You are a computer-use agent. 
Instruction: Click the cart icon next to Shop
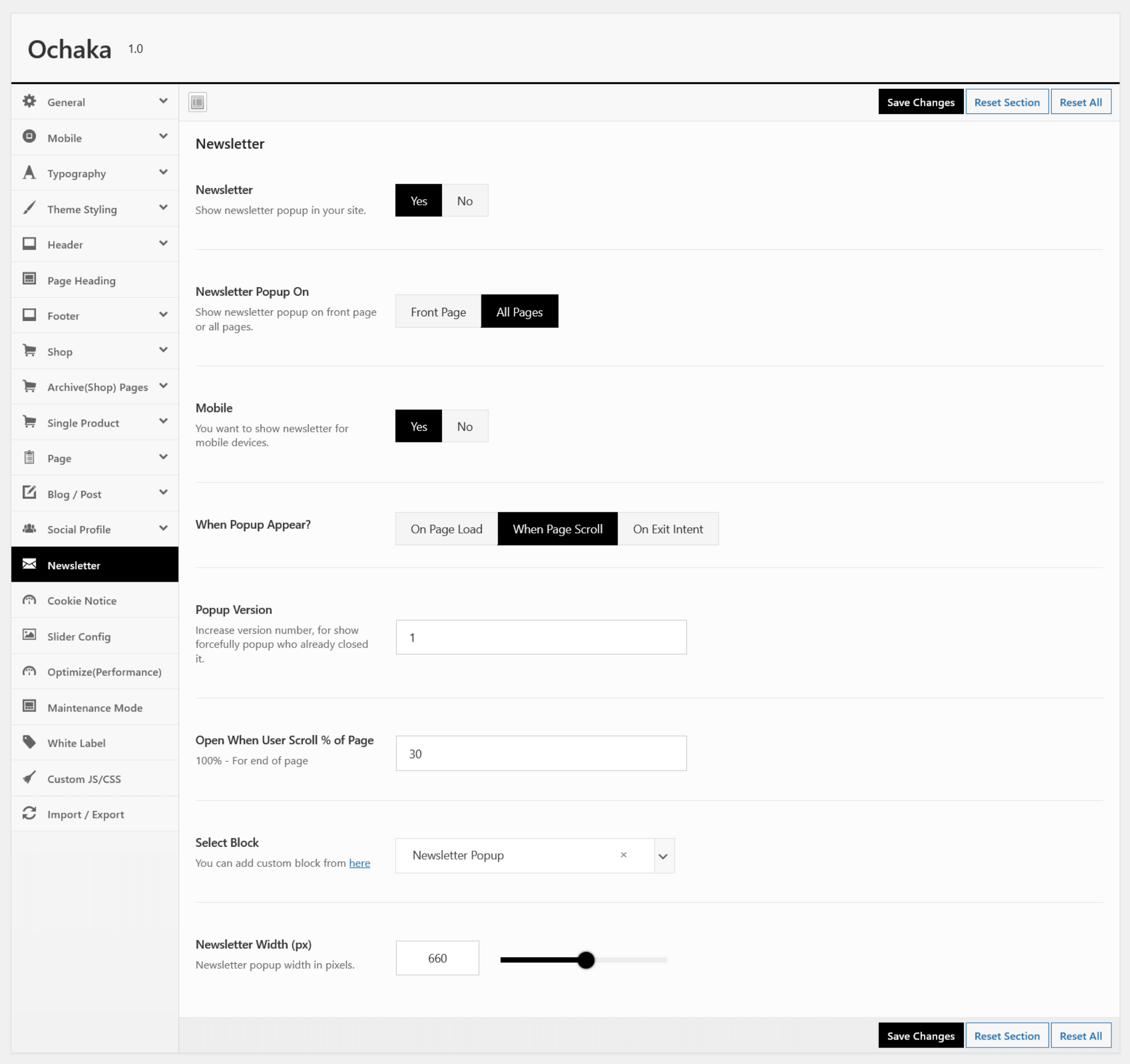(30, 351)
